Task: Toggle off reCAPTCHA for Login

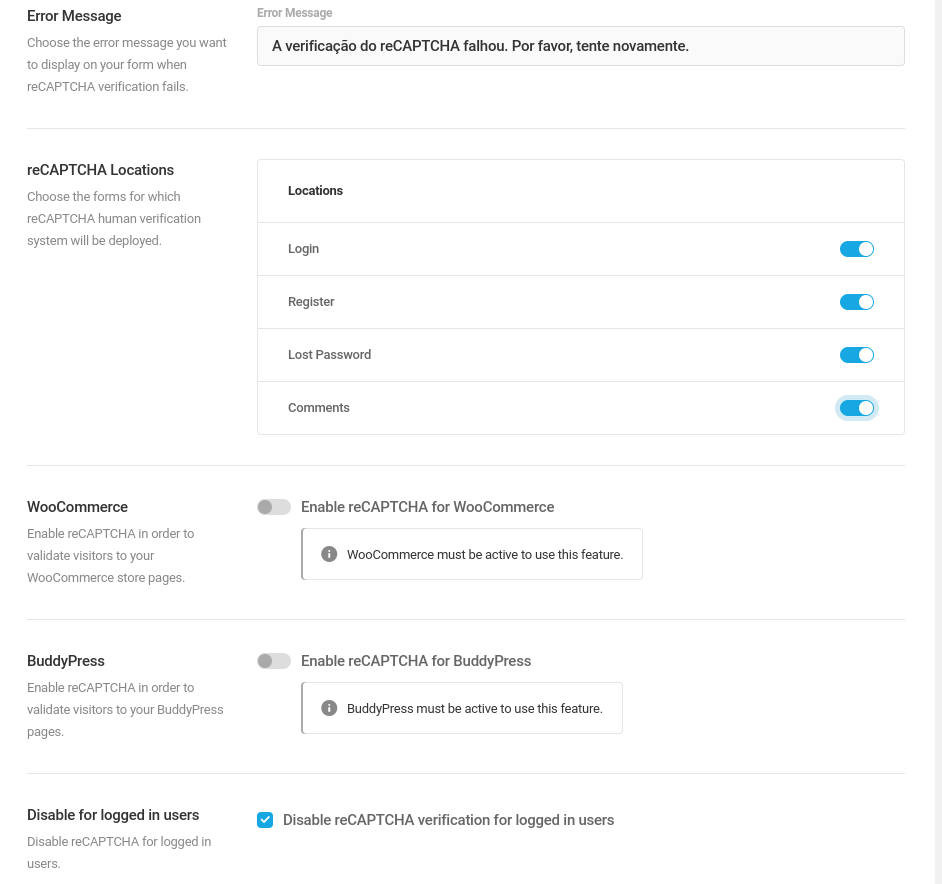Action: (856, 249)
